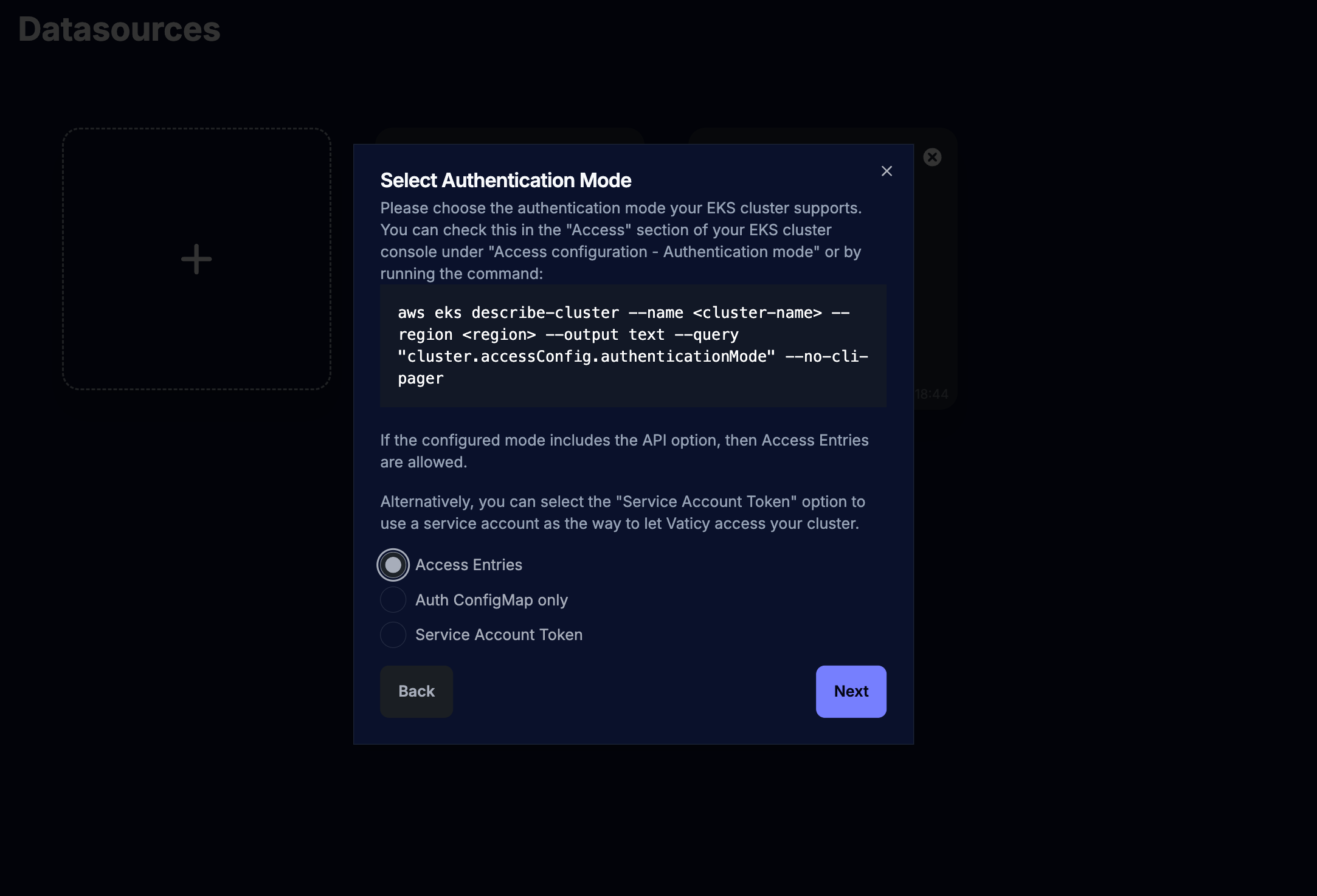Viewport: 1317px width, 896px height.
Task: Click the 'Please choose the authentication mode' text
Action: [x=621, y=241]
